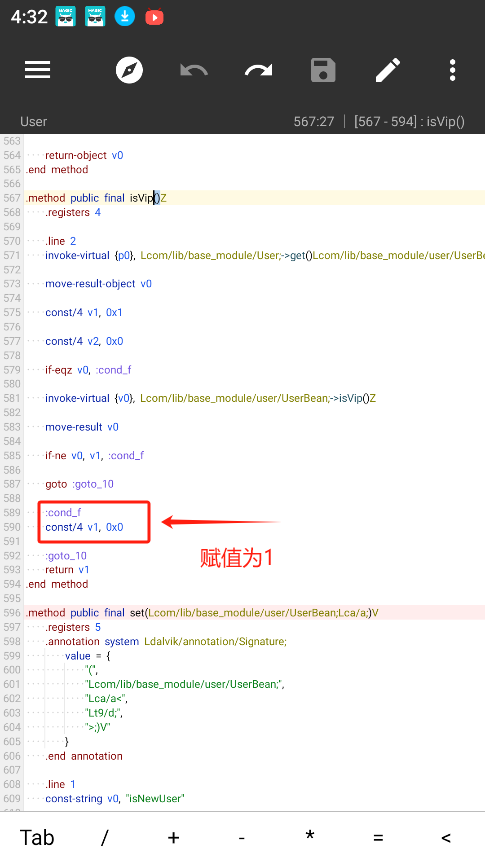
Task: Place cursor on .line 2 directive
Action: (60, 241)
